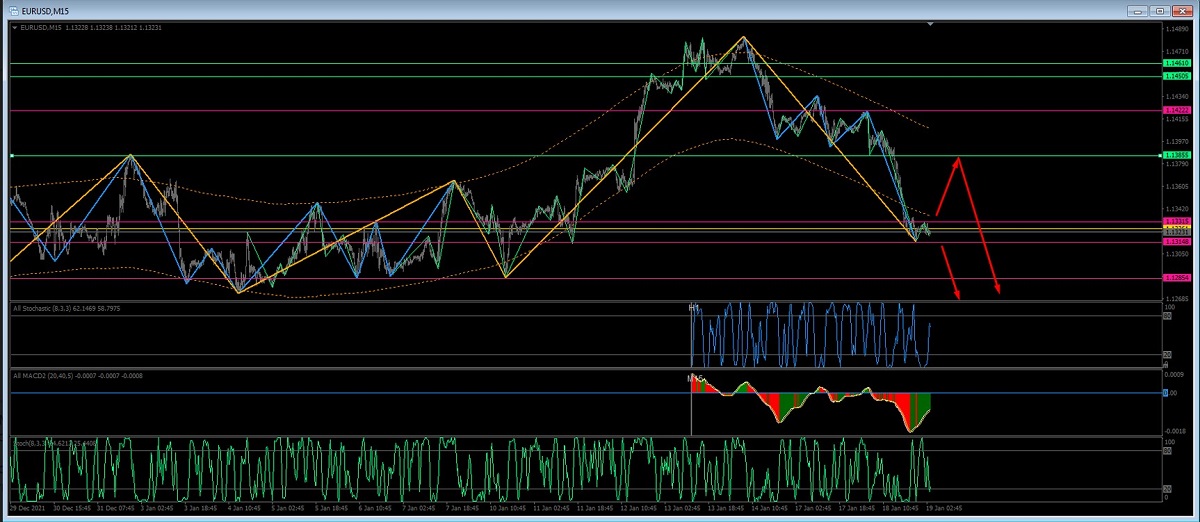Click the peak of the red projection arrow

coord(960,159)
